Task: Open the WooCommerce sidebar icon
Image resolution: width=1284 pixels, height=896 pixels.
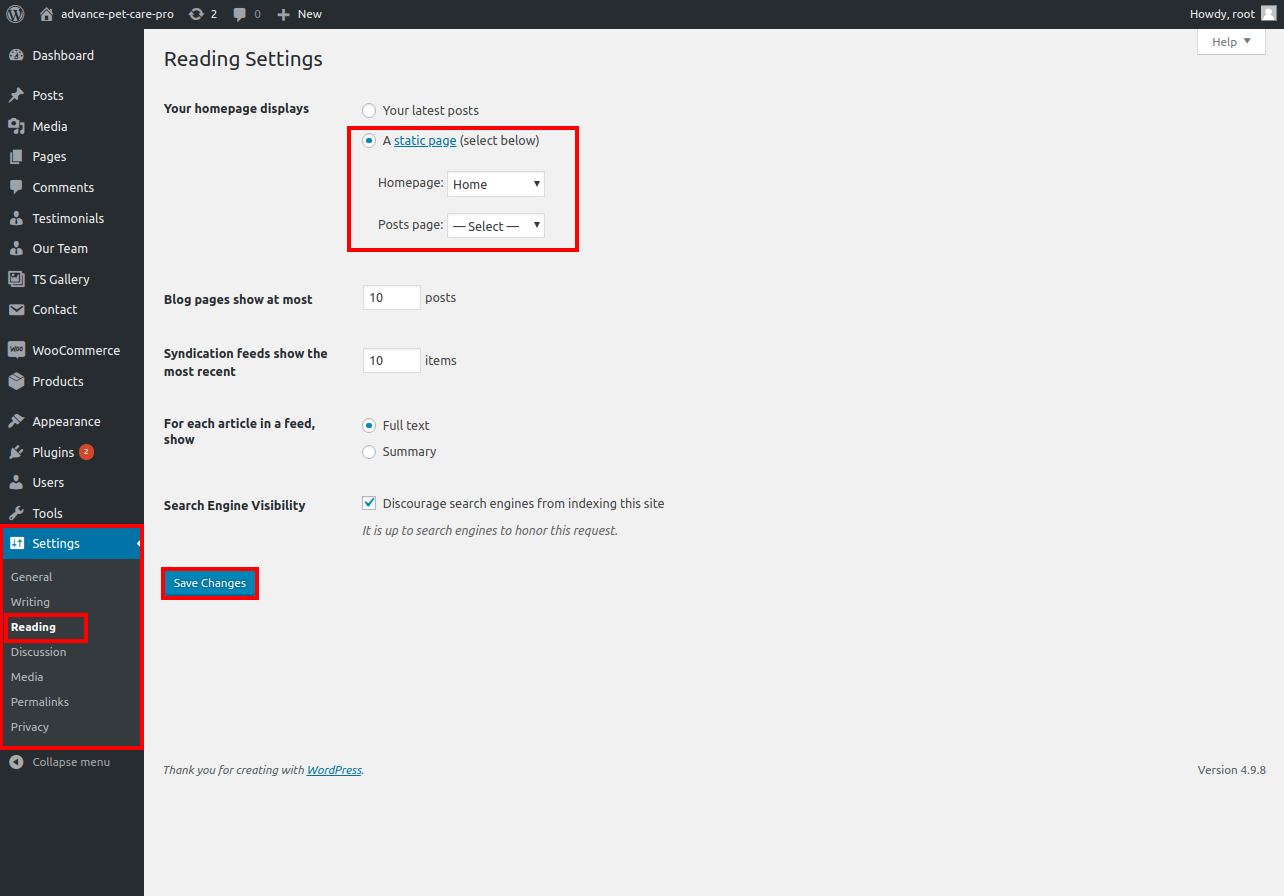Action: pyautogui.click(x=16, y=350)
